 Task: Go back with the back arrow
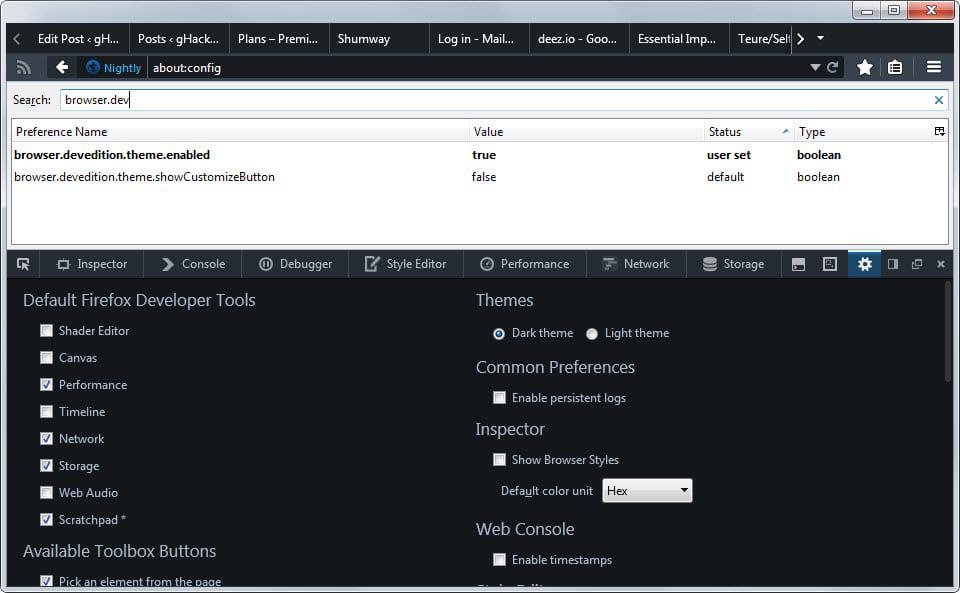click(62, 67)
